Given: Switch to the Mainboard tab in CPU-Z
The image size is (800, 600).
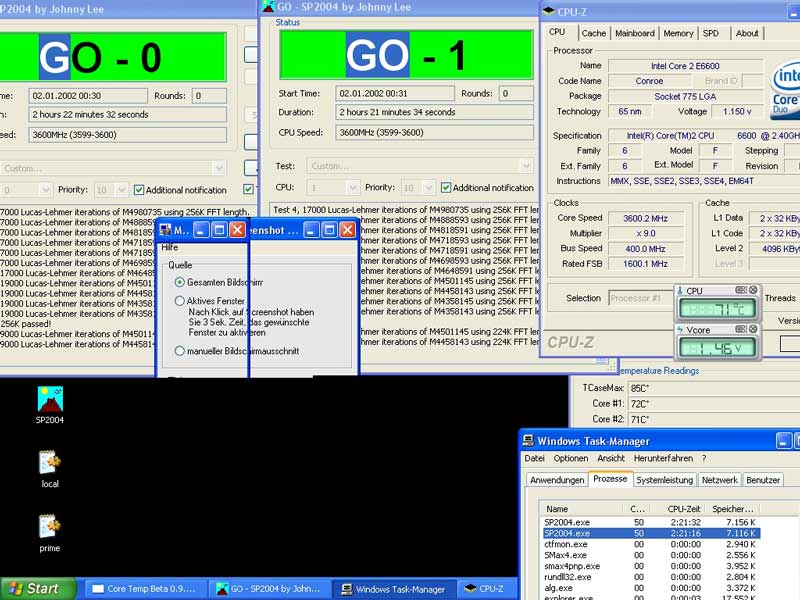Looking at the screenshot, I should [x=635, y=33].
